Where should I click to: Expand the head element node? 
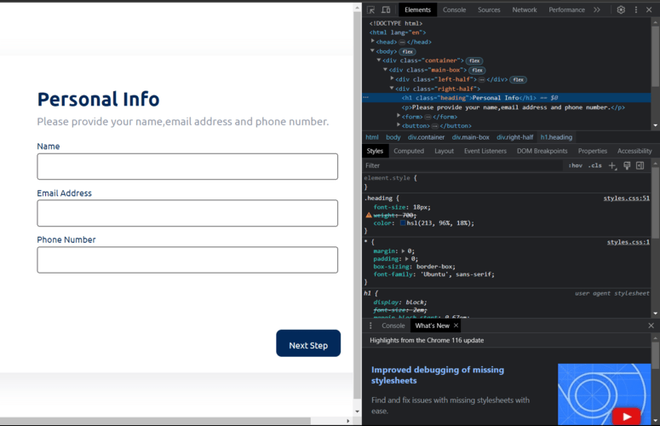click(x=373, y=41)
